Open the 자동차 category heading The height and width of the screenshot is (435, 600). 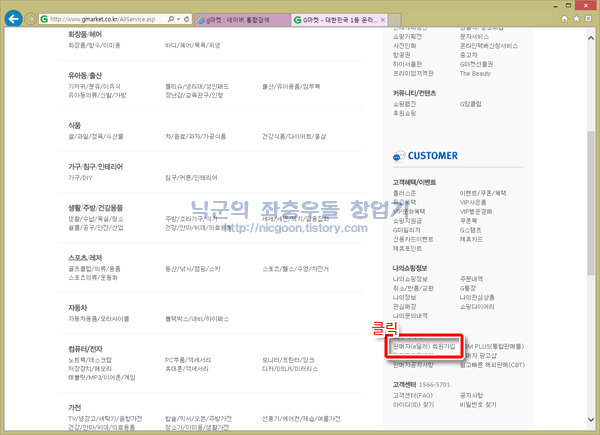[x=78, y=307]
